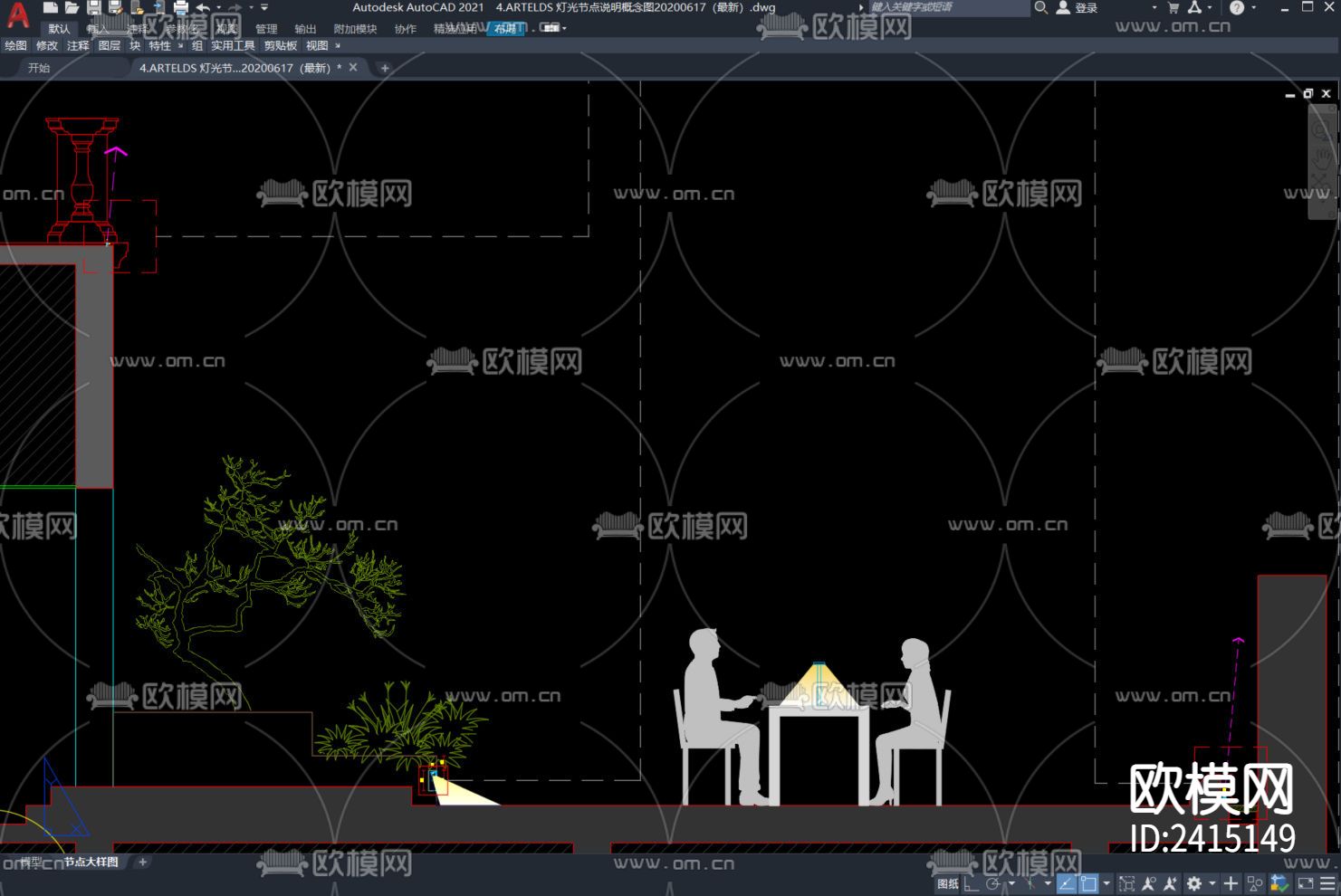Click the clean screen icon in status bar
This screenshot has width=1341, height=896.
(x=1305, y=883)
